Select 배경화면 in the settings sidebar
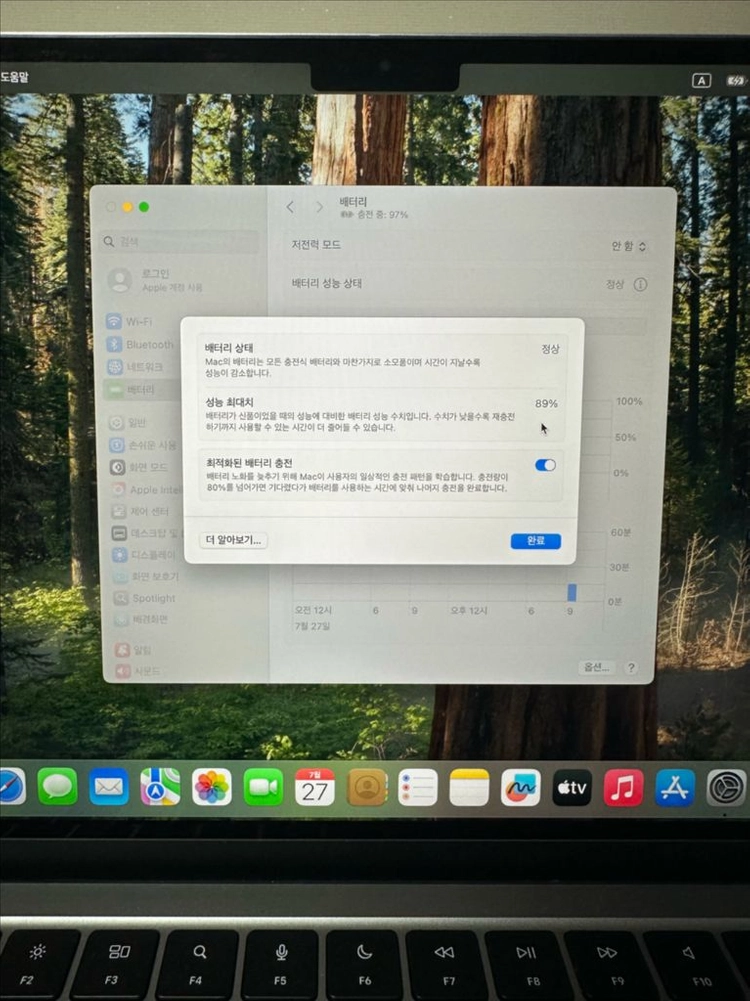The image size is (750, 1001). click(141, 619)
